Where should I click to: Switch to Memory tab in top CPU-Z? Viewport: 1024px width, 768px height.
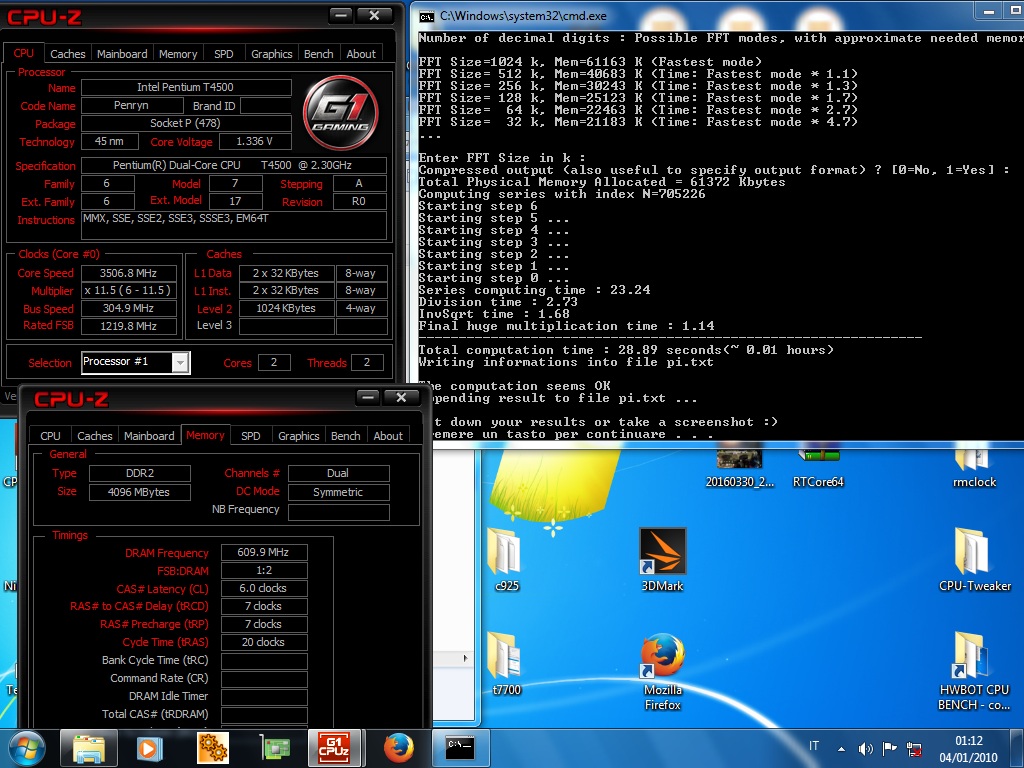click(x=178, y=54)
